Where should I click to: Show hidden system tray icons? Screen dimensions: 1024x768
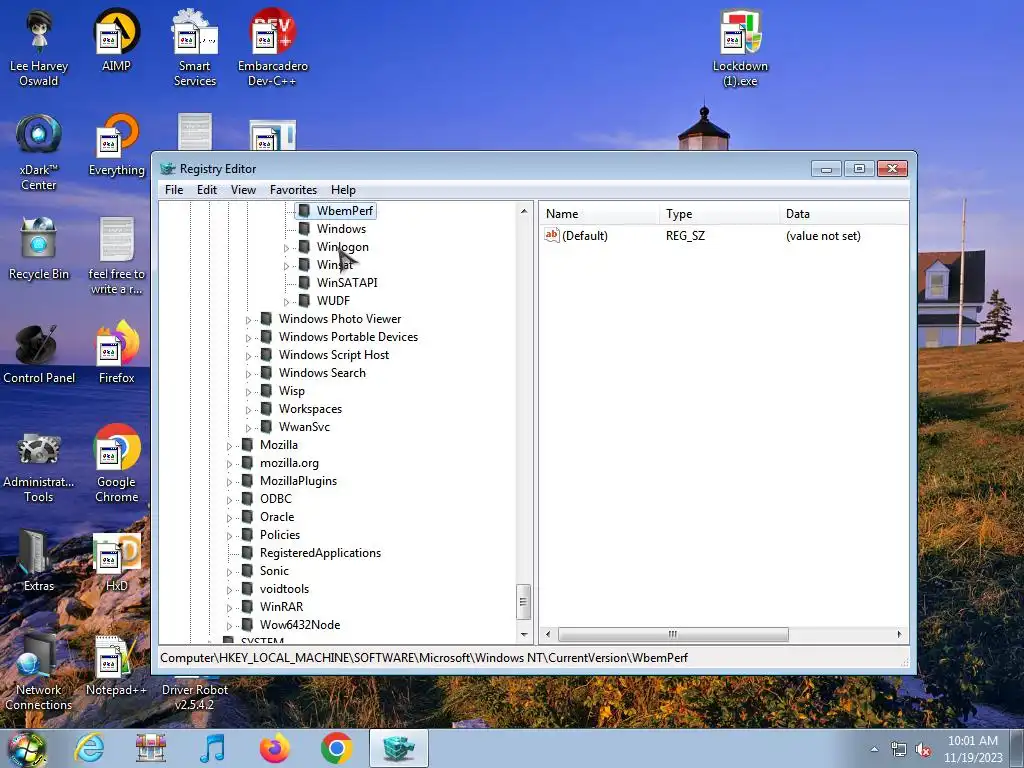click(874, 749)
